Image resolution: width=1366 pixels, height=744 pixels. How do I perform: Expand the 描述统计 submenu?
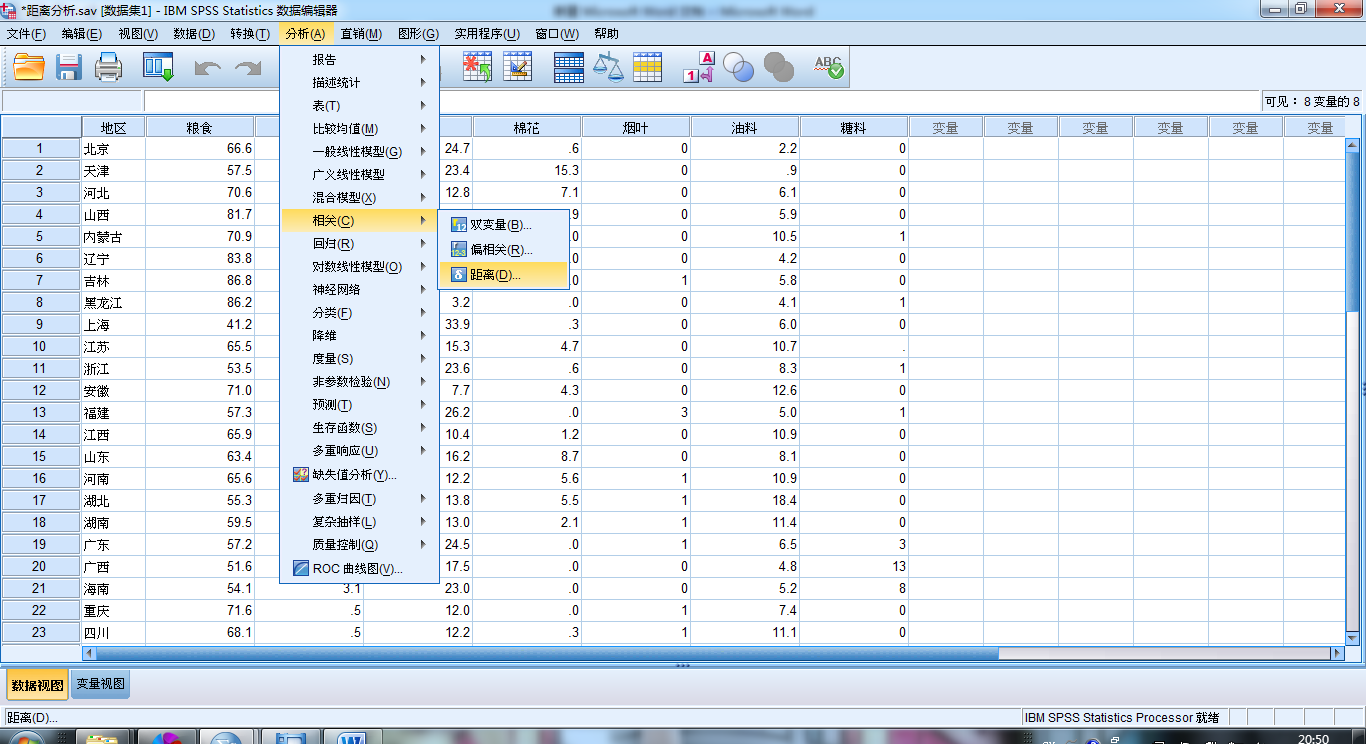pos(360,83)
